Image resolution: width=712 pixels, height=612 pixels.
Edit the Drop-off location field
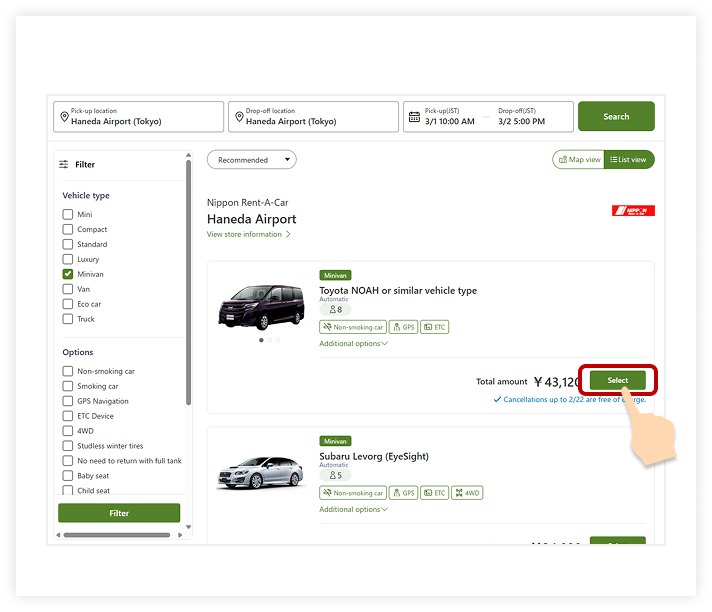(x=313, y=117)
